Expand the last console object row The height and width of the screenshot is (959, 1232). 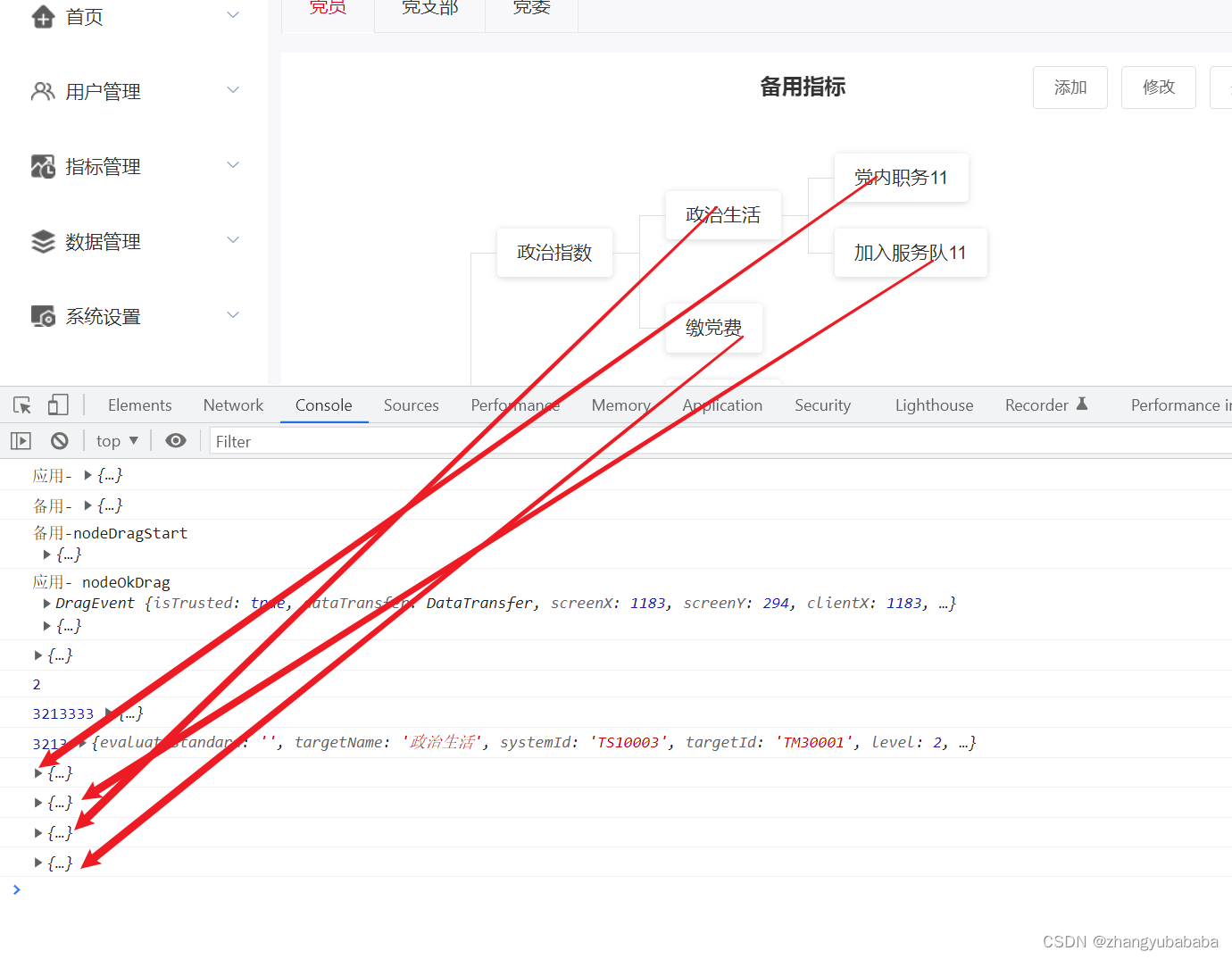[37, 863]
